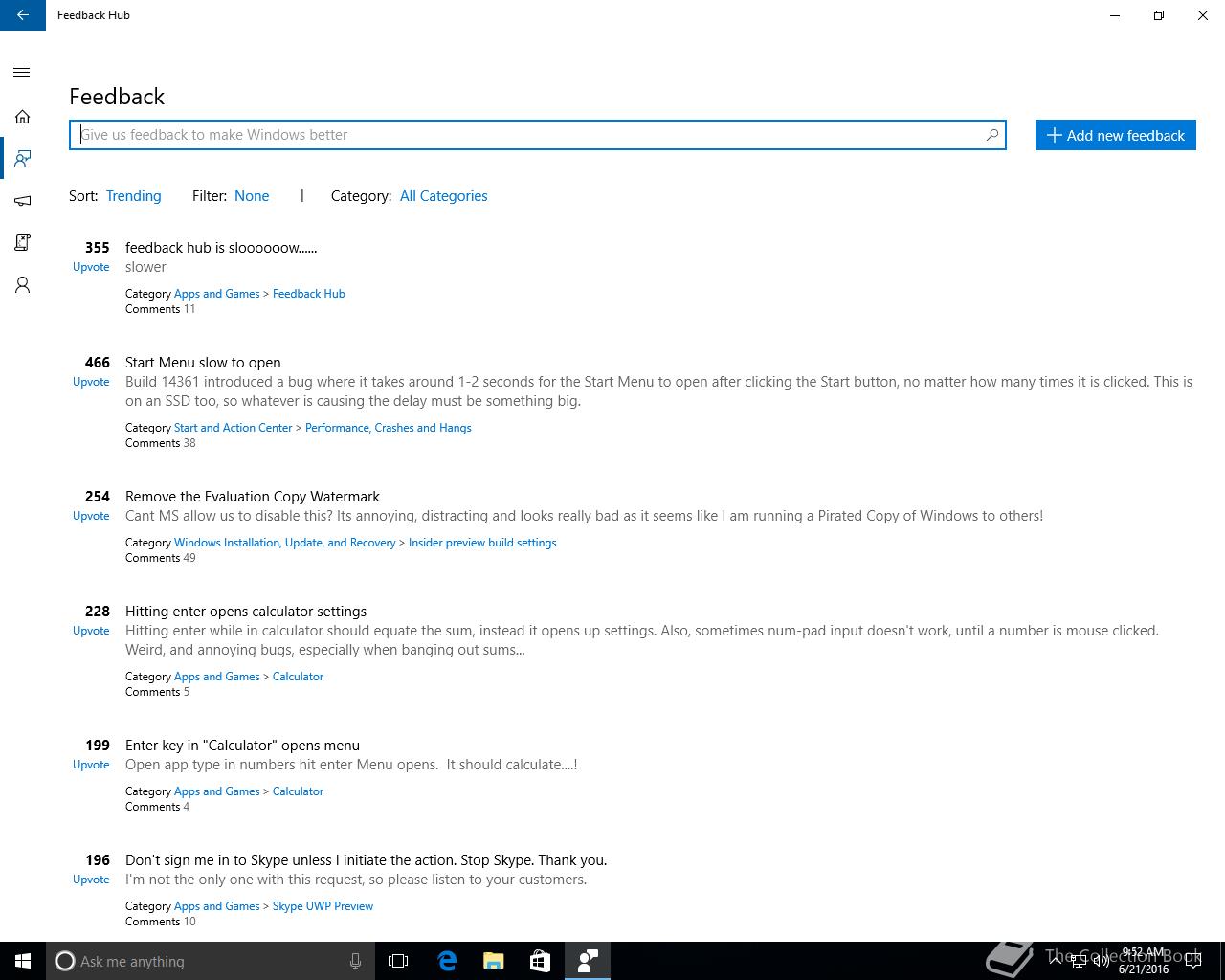
Task: Upvote 'Start Menu slow to open'
Action: (91, 382)
